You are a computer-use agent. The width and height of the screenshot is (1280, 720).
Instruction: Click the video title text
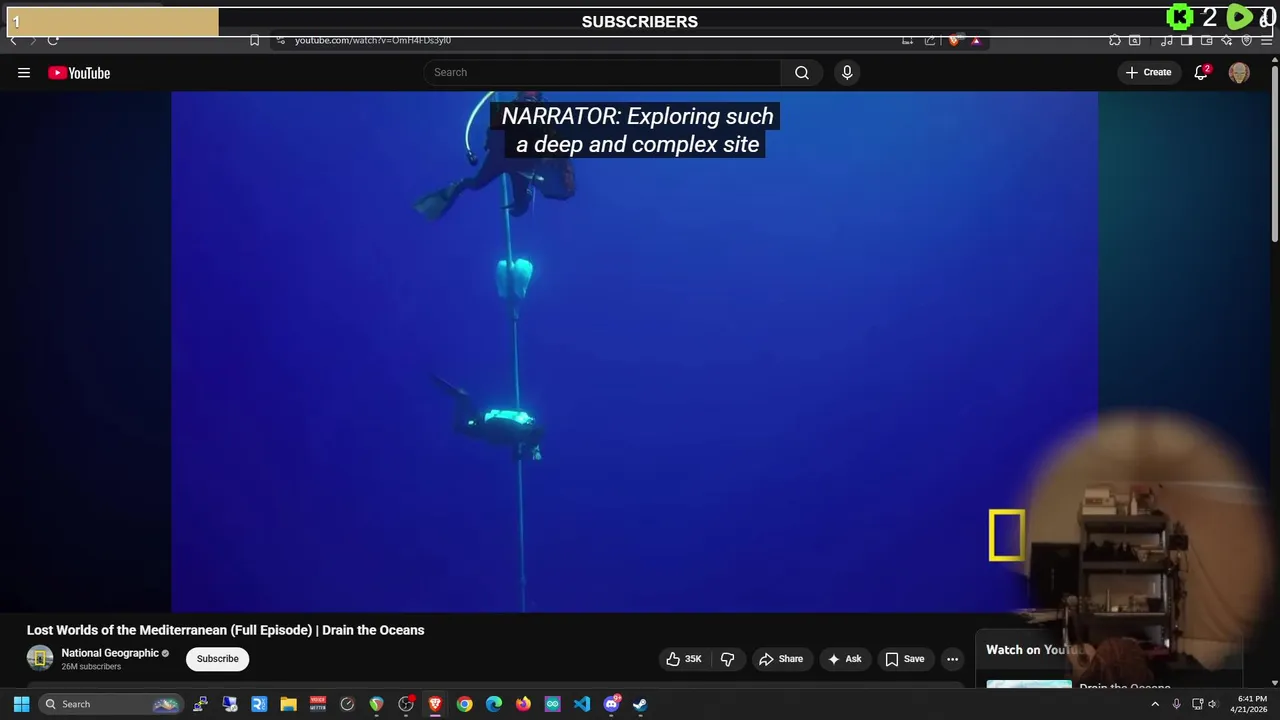point(225,630)
